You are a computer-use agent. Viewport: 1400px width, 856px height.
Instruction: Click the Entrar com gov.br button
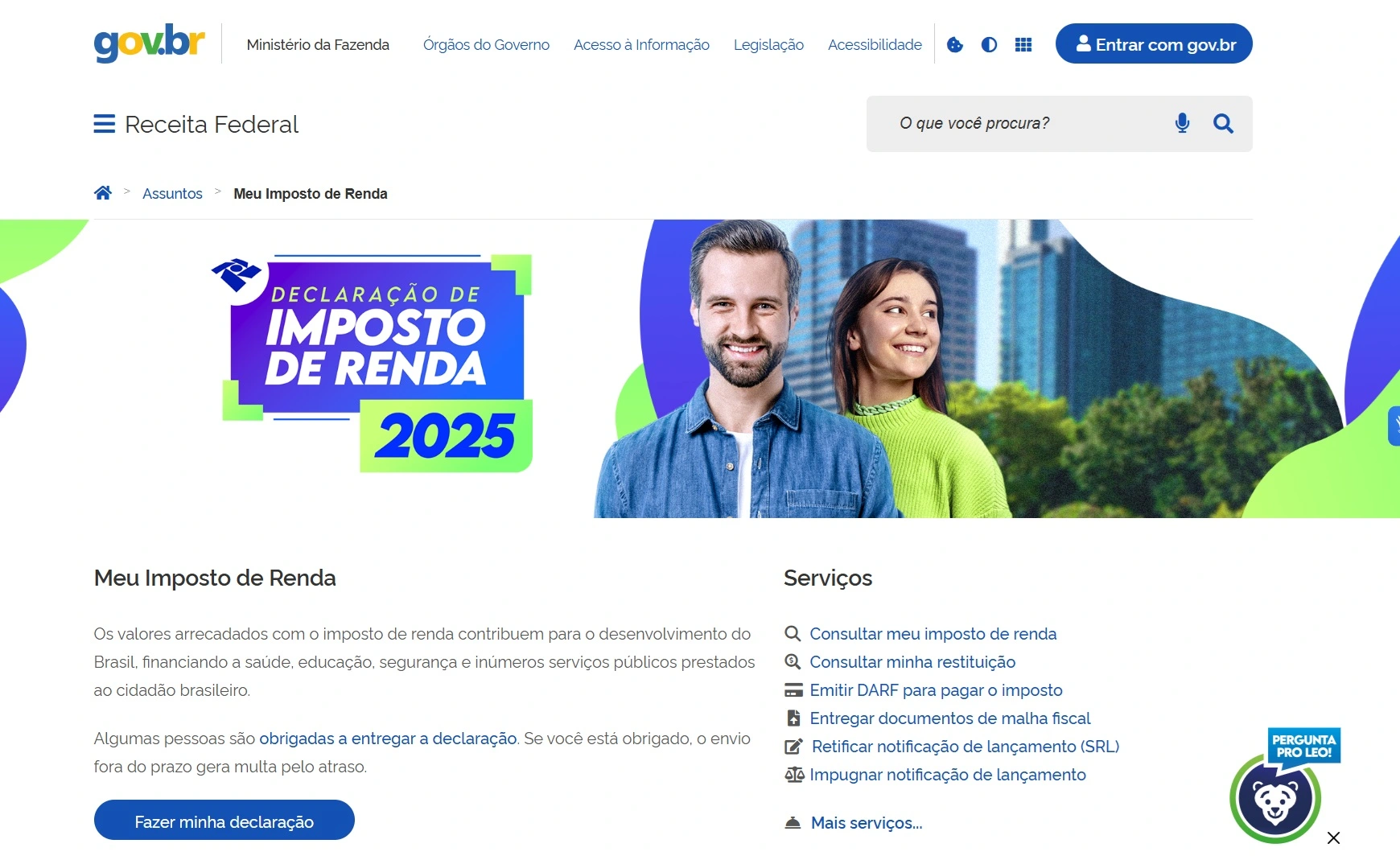click(1154, 43)
